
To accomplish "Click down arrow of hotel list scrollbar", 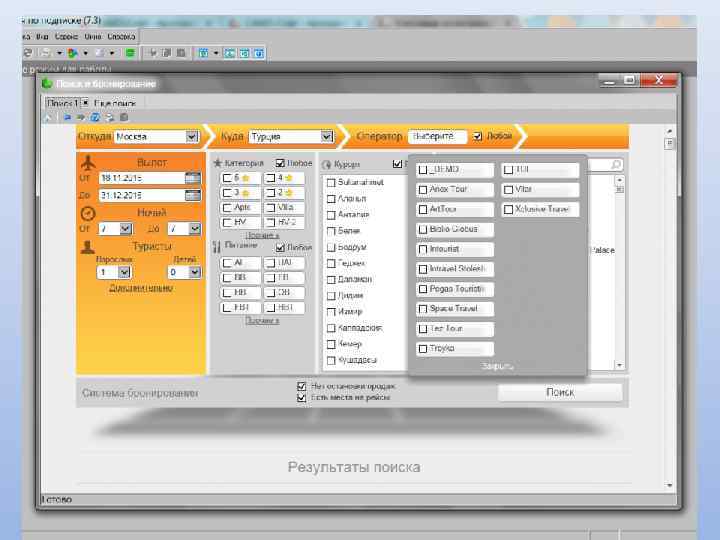I will [x=619, y=365].
